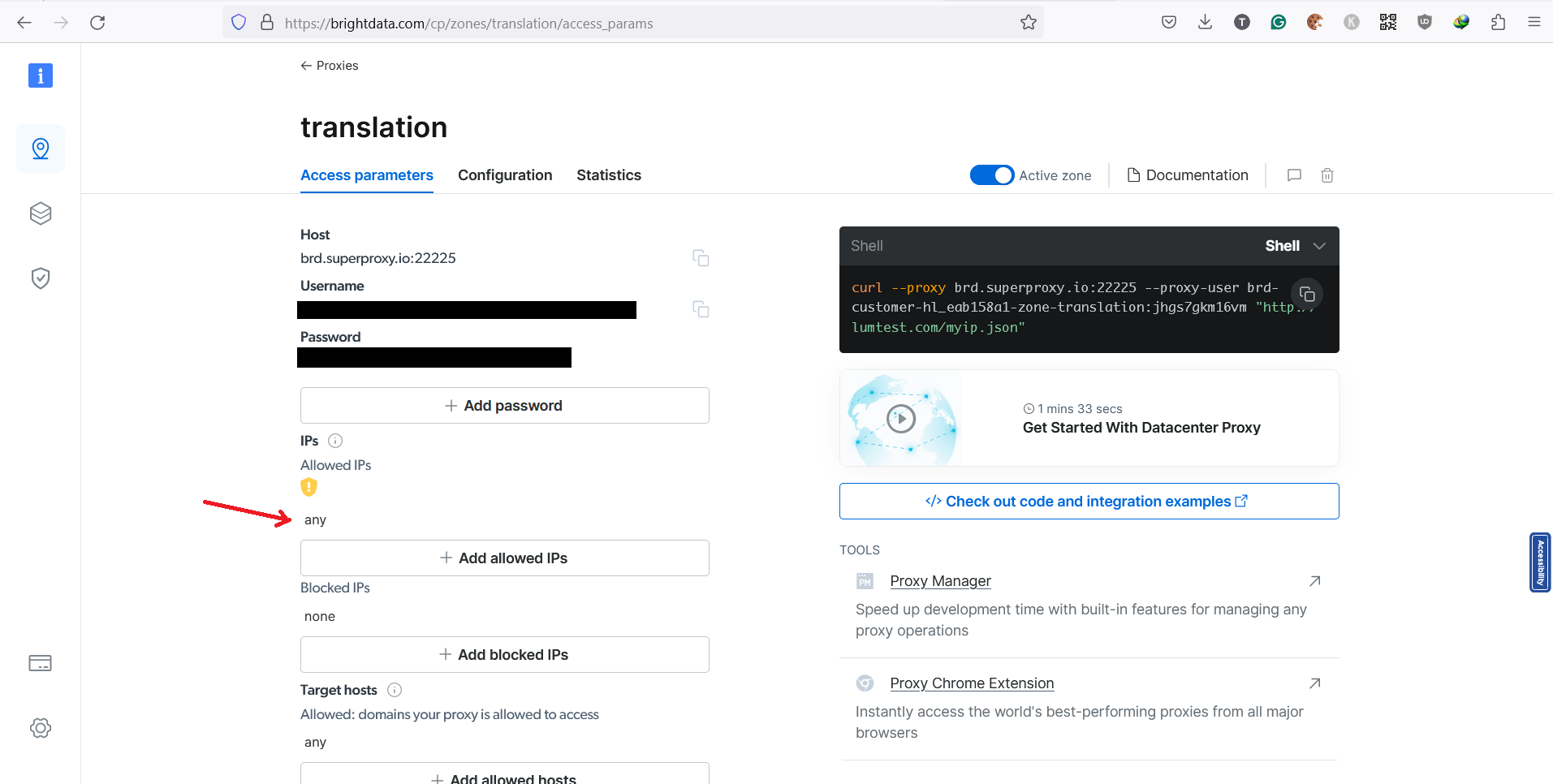Open the Proxies section in the sidebar
Screen dimensions: 1553x784
[41, 149]
